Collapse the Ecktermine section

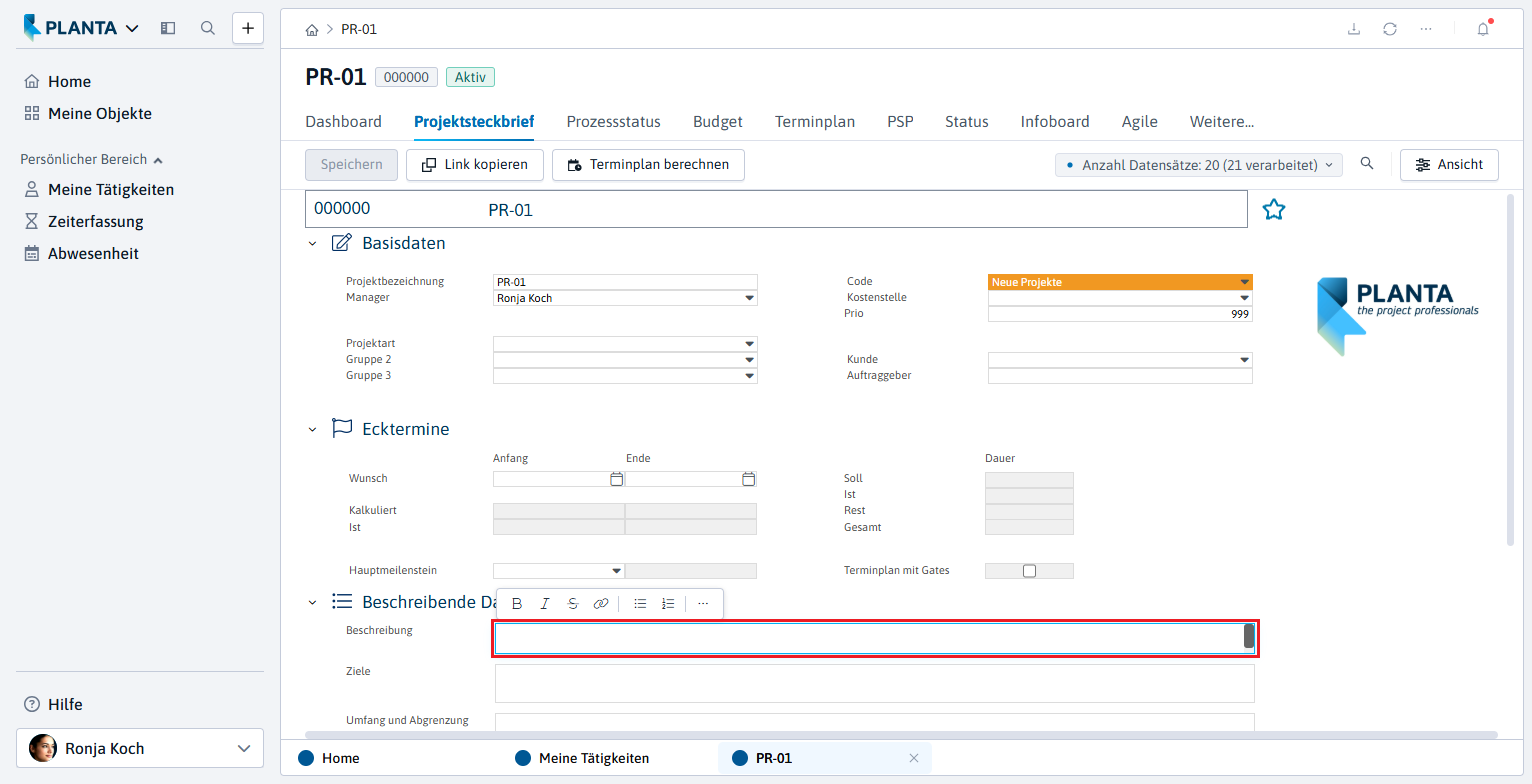tap(313, 429)
